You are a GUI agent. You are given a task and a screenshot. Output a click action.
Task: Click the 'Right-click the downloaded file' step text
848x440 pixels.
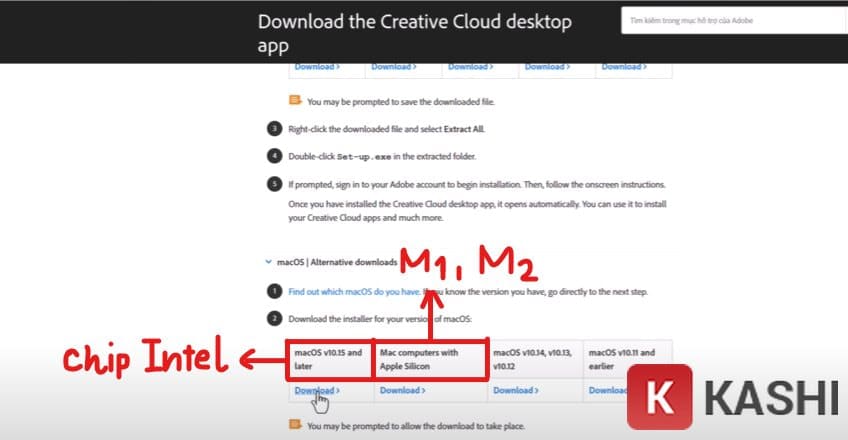[386, 129]
